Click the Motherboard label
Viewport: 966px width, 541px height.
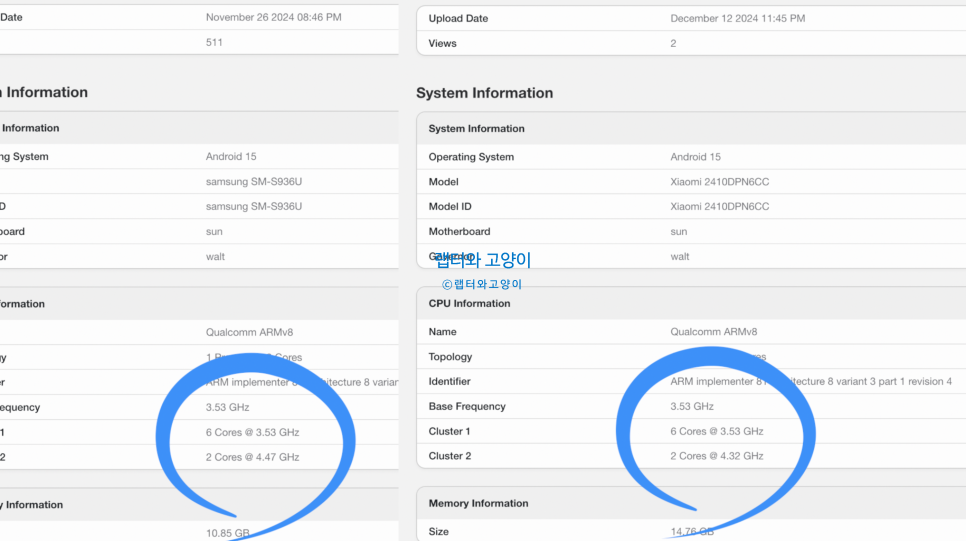(459, 232)
